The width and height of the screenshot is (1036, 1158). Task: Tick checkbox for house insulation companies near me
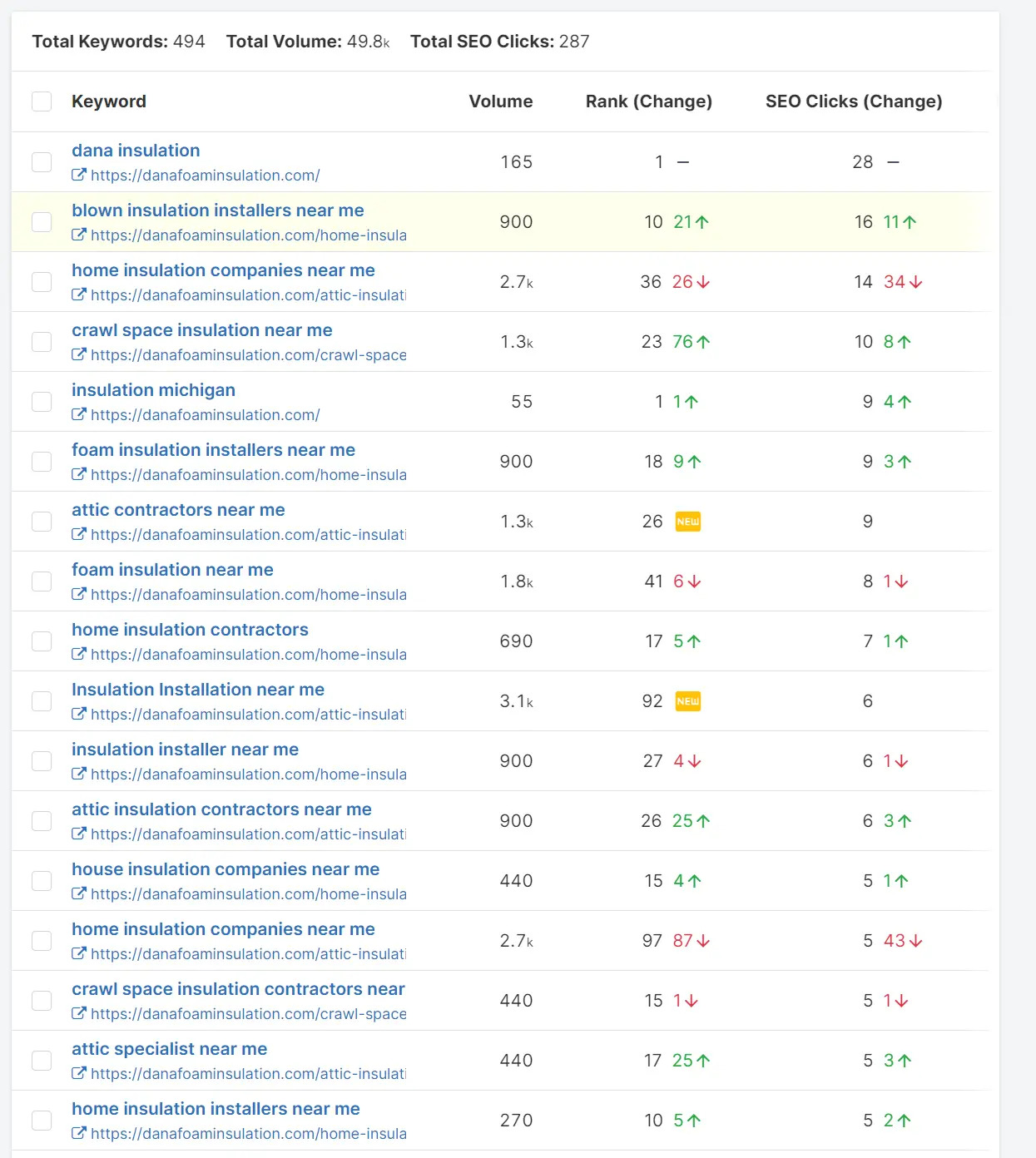(x=42, y=881)
